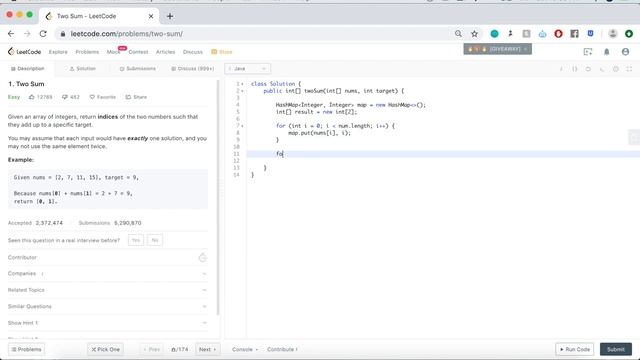The width and height of the screenshot is (640, 360).
Task: Click the editor braces format icon
Action: 574,69
